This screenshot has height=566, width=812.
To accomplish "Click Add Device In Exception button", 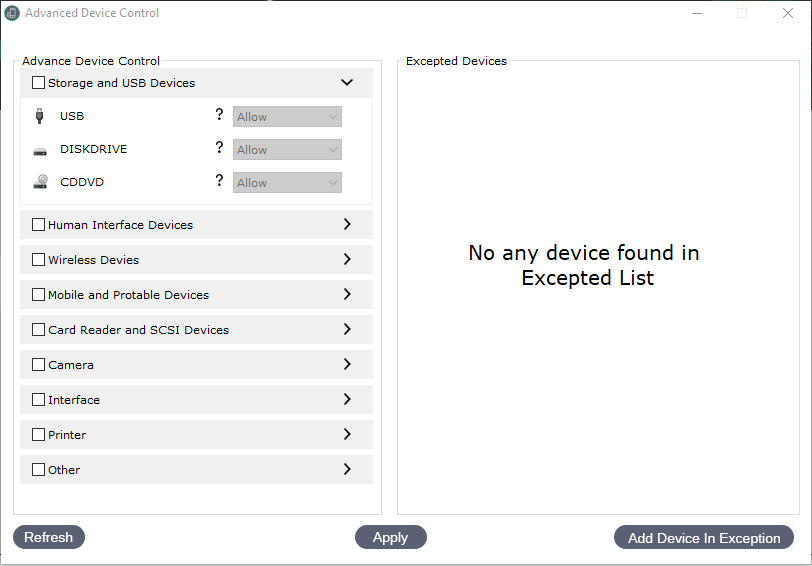I will [x=703, y=538].
